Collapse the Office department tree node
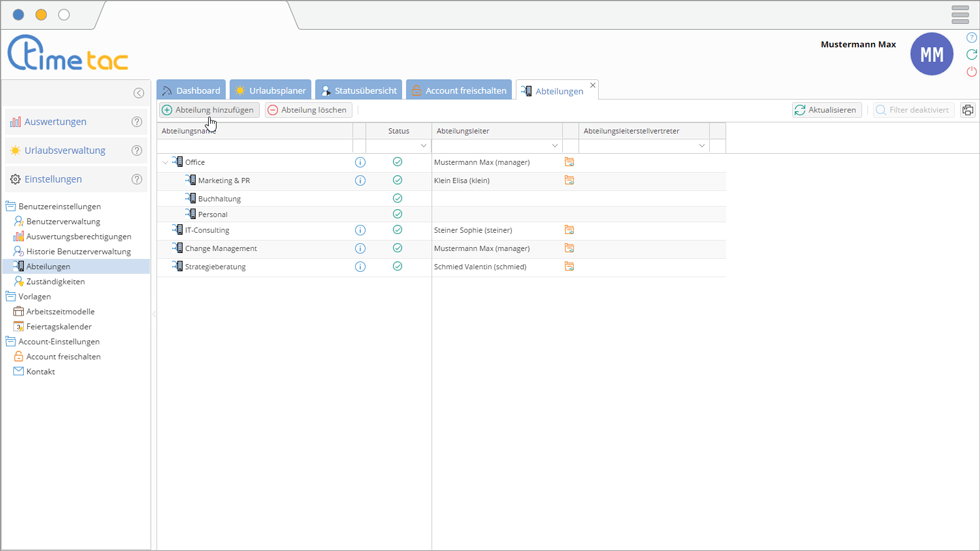Screen dimensions: 980x551 (x=165, y=162)
